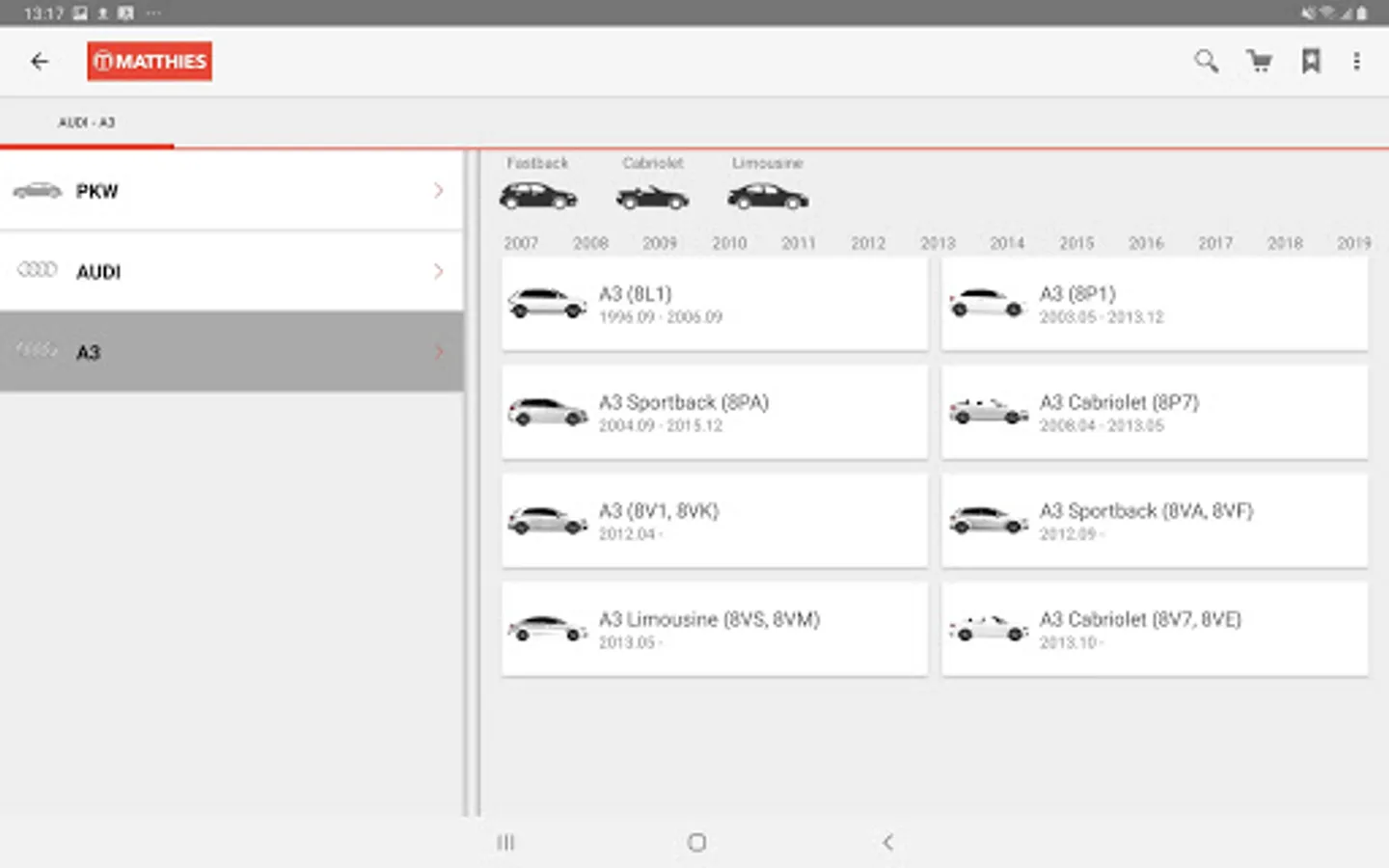Select year 2019 on the timeline
1389x868 pixels.
[1354, 243]
